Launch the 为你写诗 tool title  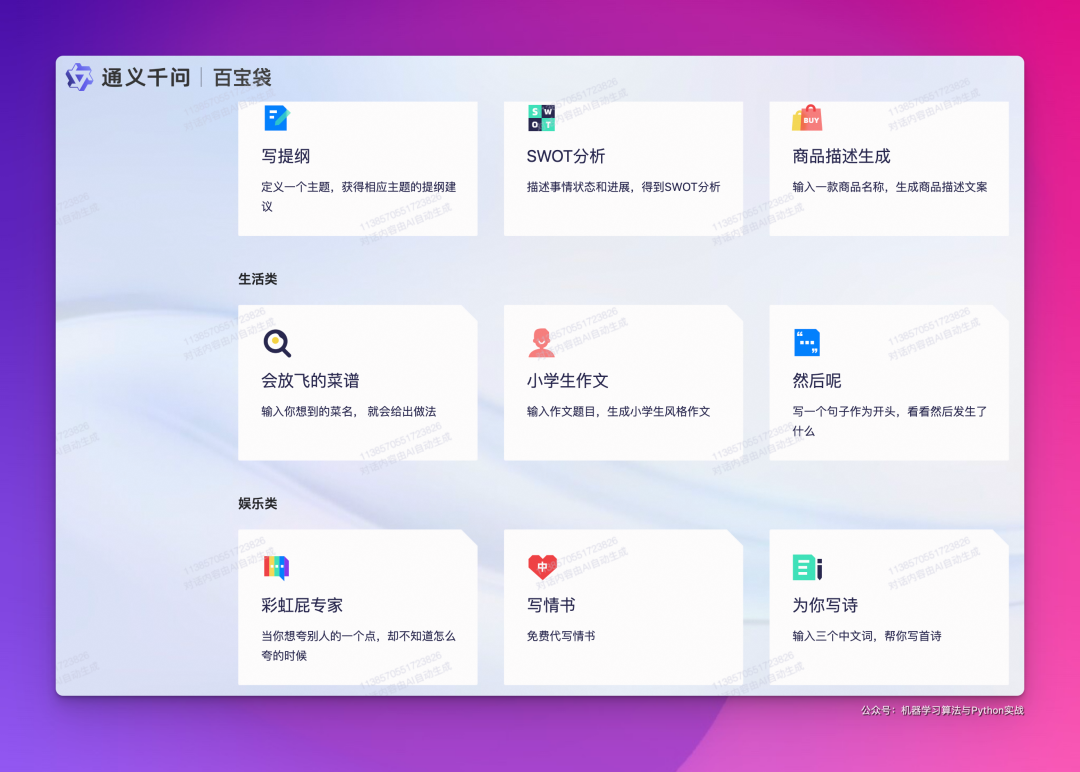(825, 605)
